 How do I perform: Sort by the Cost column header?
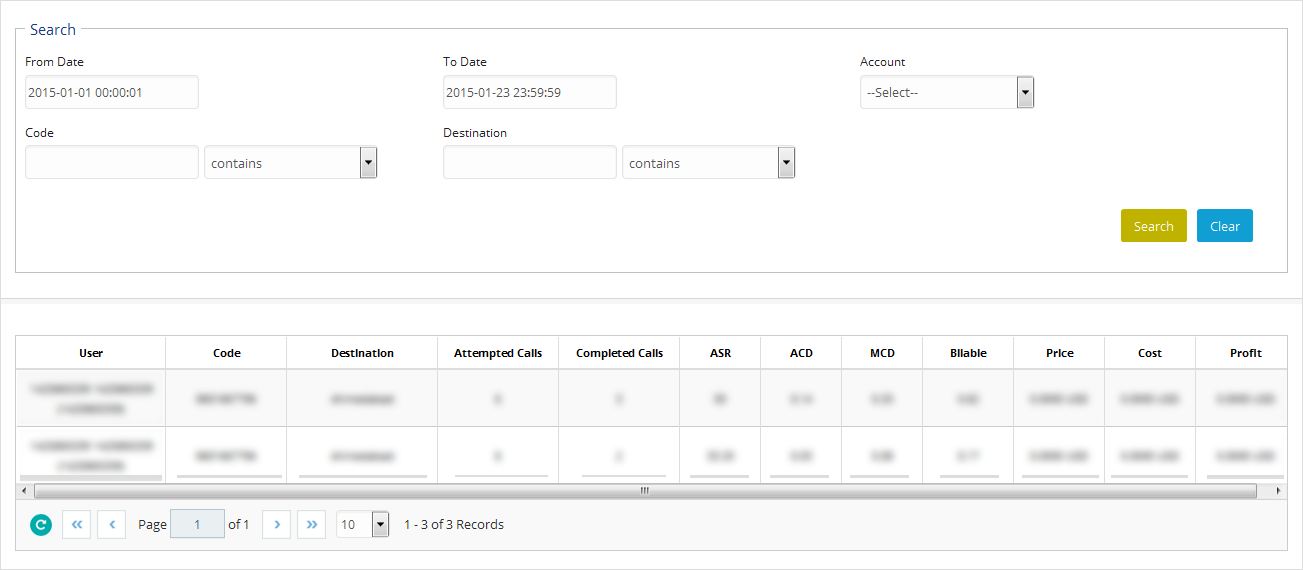pyautogui.click(x=1150, y=353)
